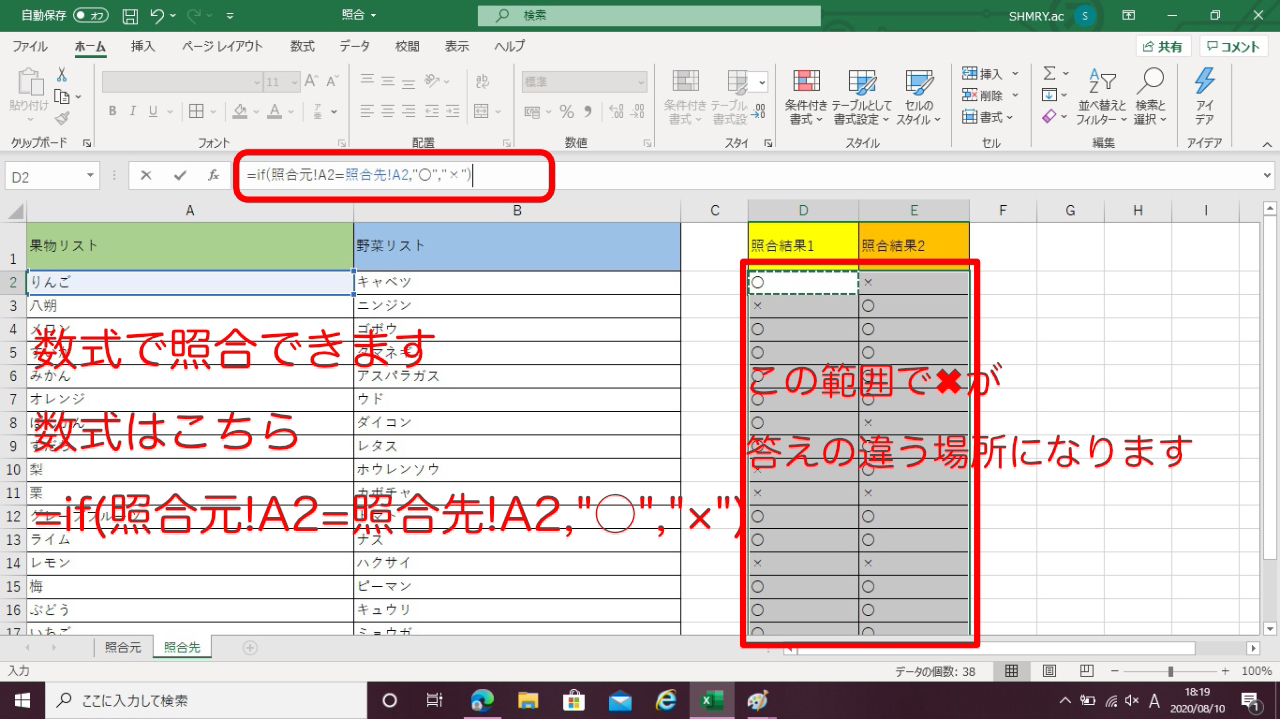Click the Clear eraser icon
The height and width of the screenshot is (719, 1280).
(1049, 116)
